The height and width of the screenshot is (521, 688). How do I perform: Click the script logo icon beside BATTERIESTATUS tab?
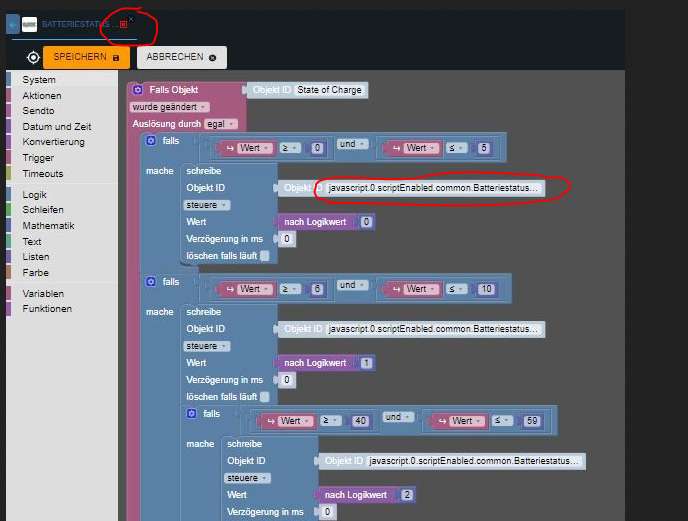click(x=29, y=24)
